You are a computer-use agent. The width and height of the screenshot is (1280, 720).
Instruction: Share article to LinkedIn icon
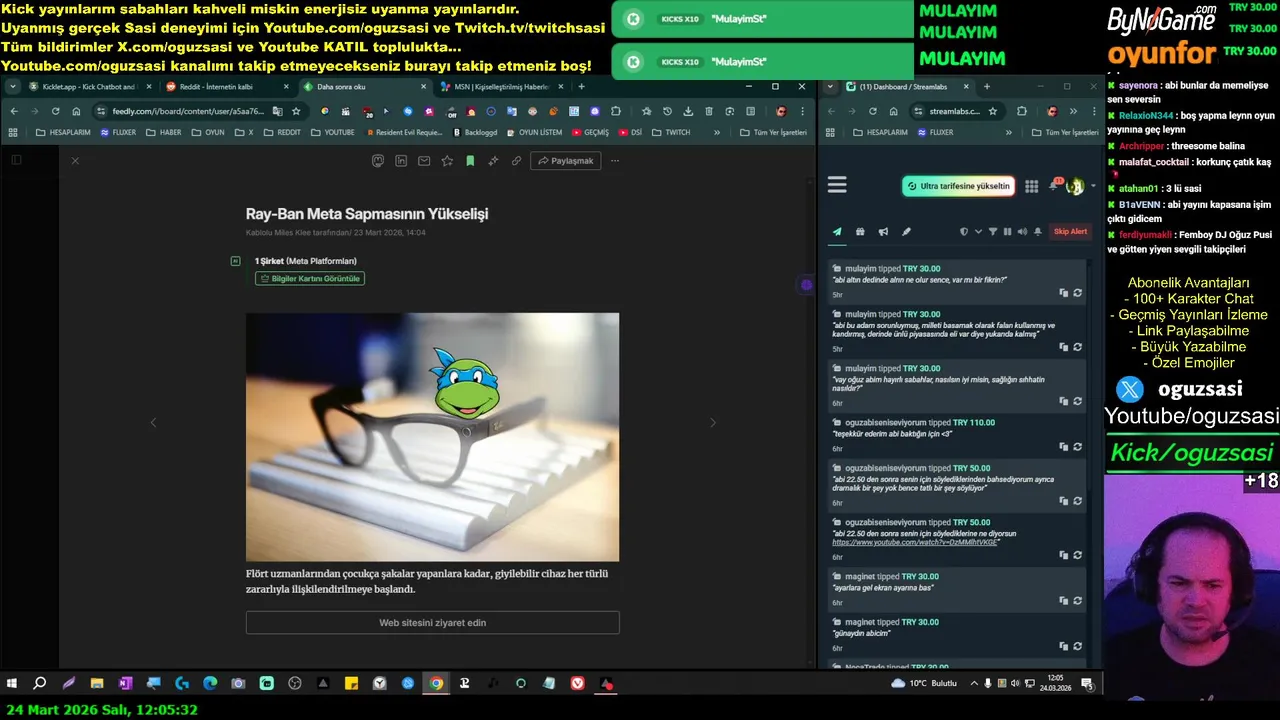click(401, 160)
